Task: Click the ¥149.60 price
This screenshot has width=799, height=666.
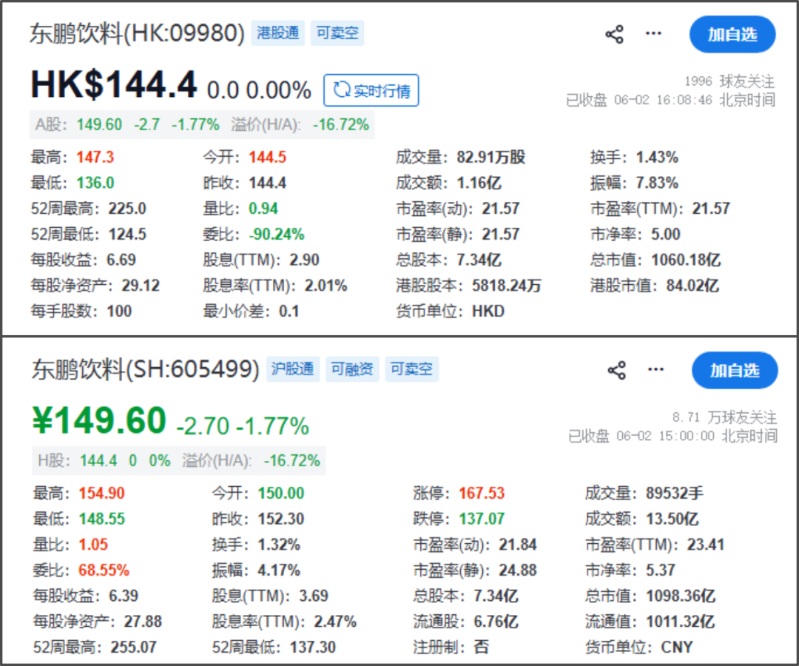Action: tap(99, 421)
